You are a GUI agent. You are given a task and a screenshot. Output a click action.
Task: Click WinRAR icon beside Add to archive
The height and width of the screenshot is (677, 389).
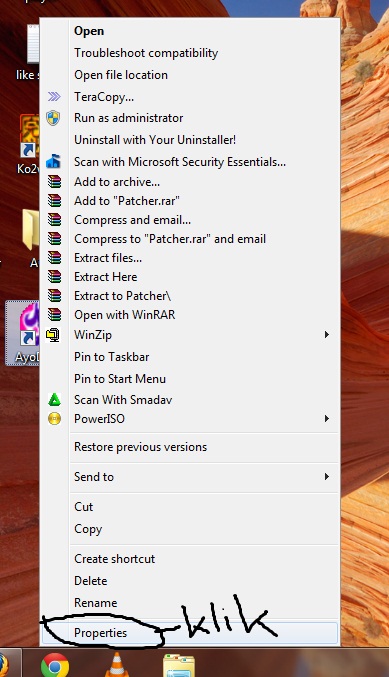coord(54,181)
